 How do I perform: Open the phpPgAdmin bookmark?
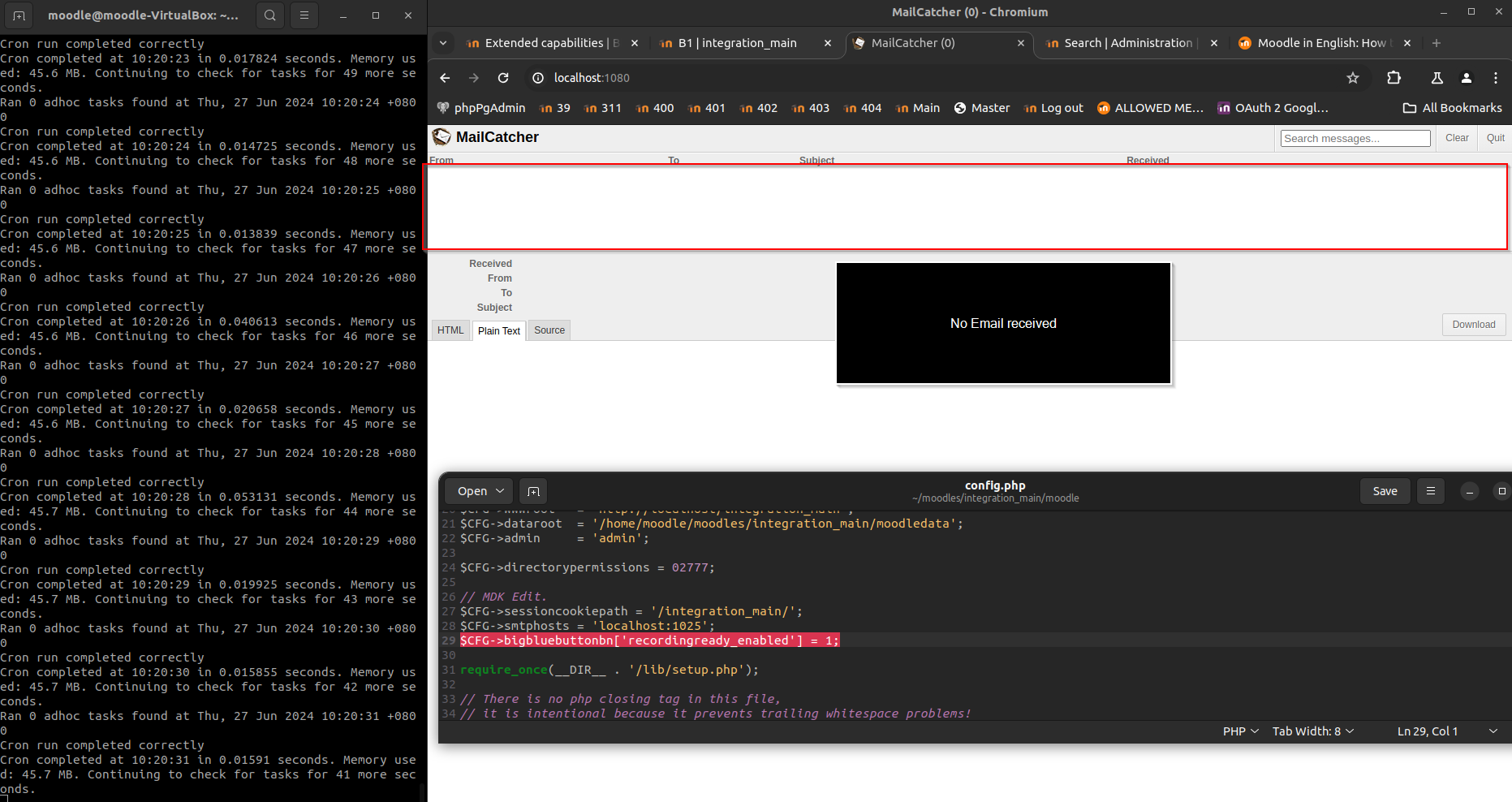(481, 108)
